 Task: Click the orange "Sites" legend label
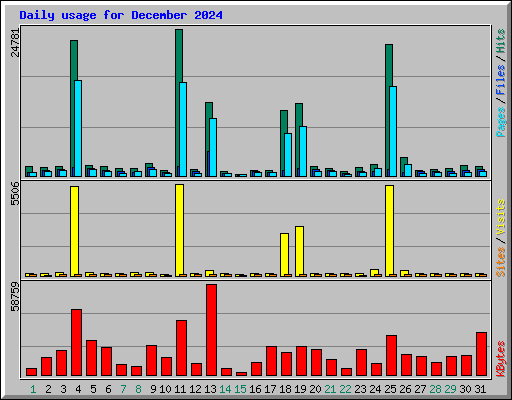(501, 262)
